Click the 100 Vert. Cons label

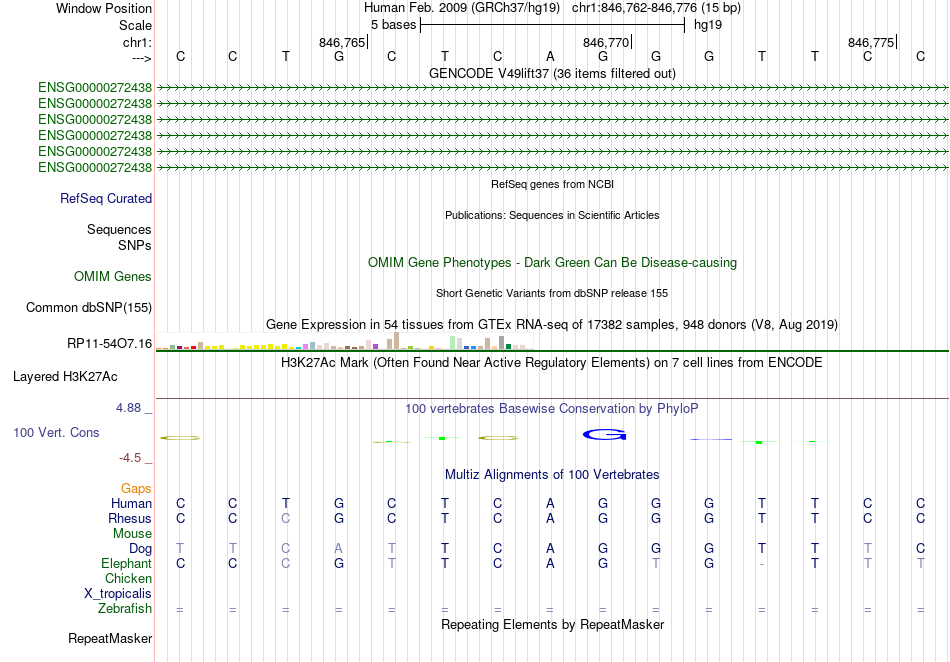pyautogui.click(x=56, y=432)
